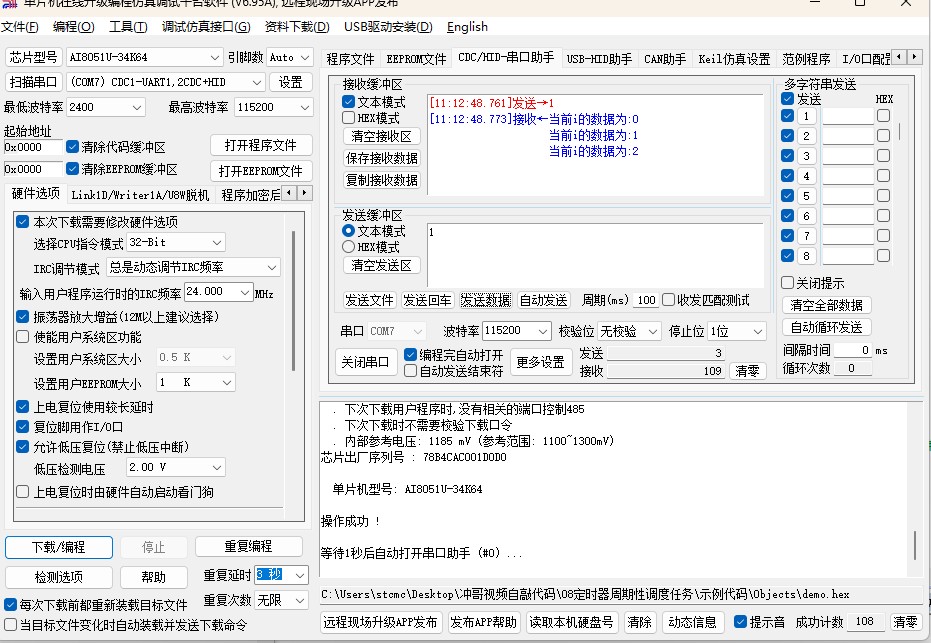This screenshot has width=931, height=643.
Task: Open 编程(O) menu
Action: point(73,27)
